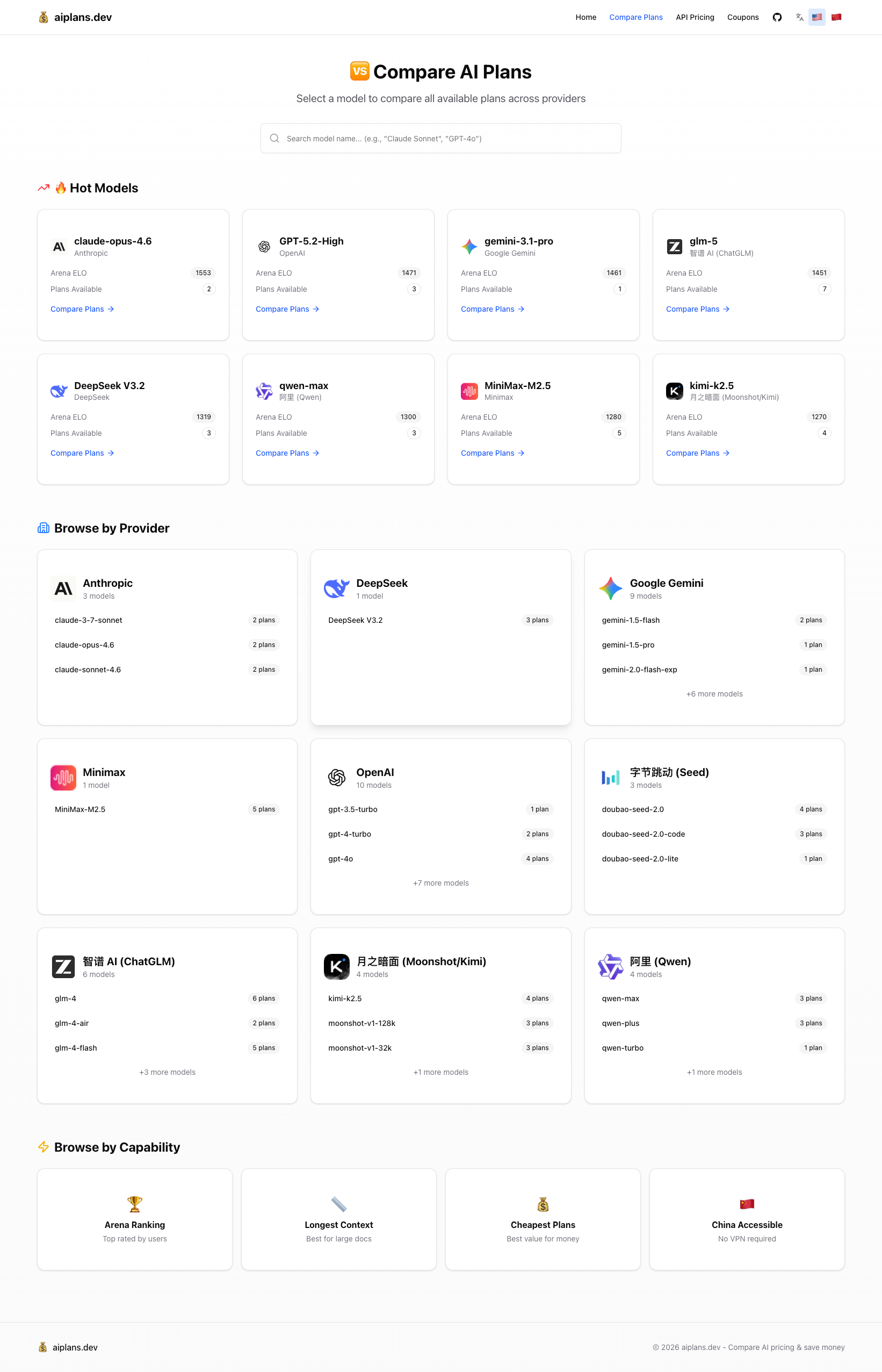The width and height of the screenshot is (882, 1372).
Task: Open Compare Plans for kimi-k2.5
Action: tap(698, 452)
